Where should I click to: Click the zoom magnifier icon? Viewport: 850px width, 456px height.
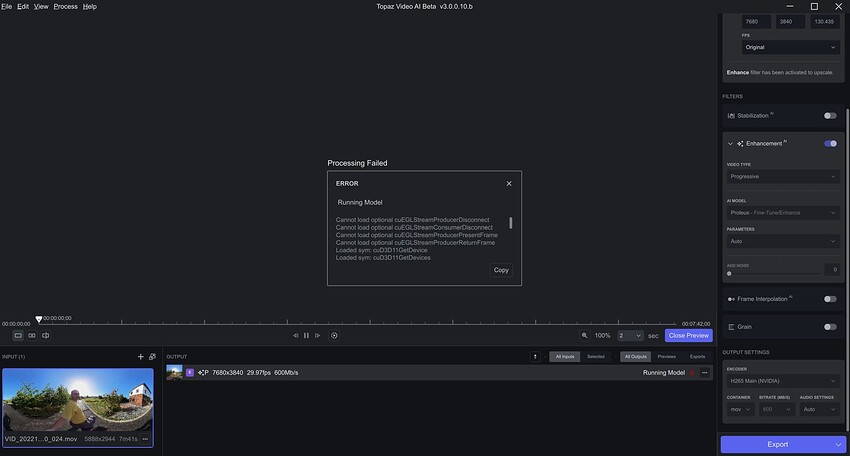point(584,336)
